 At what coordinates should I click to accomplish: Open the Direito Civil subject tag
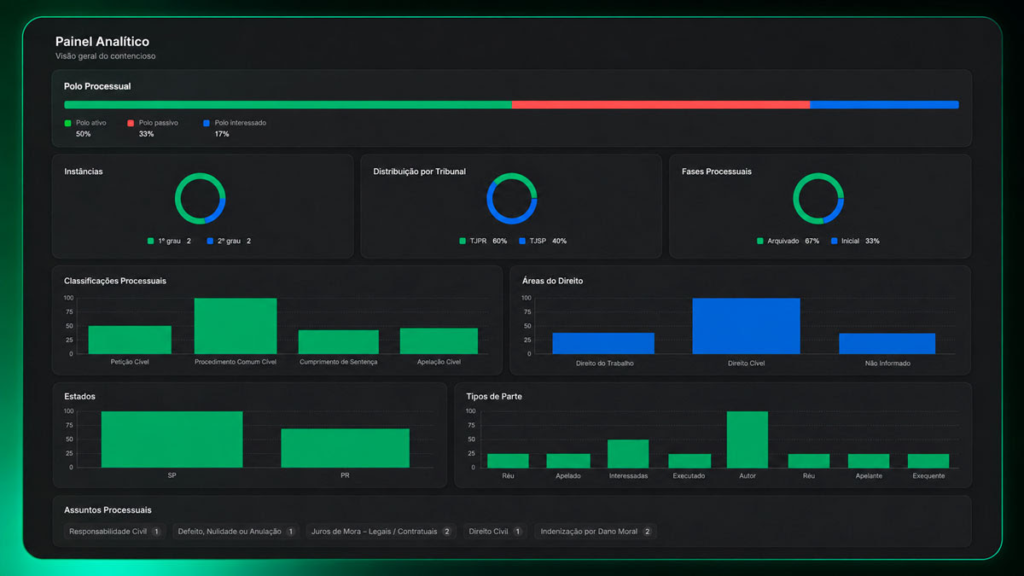[x=495, y=532]
